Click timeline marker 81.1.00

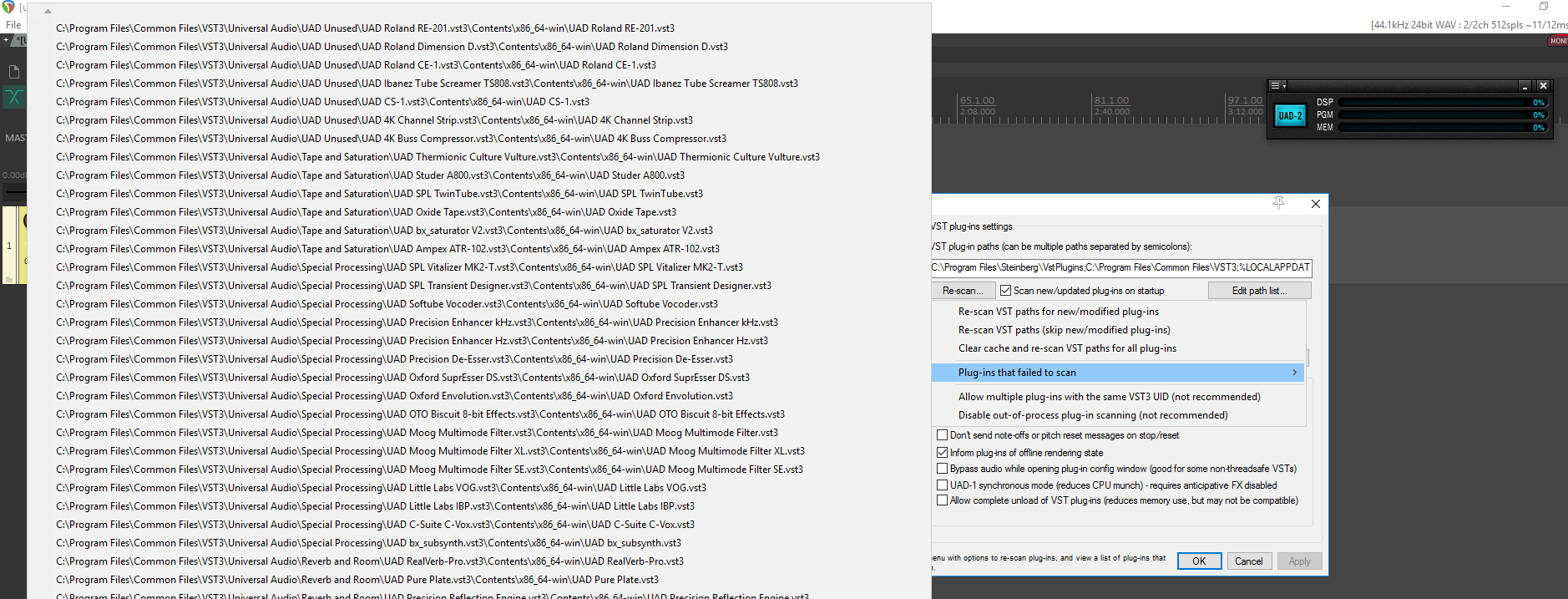tap(1111, 100)
